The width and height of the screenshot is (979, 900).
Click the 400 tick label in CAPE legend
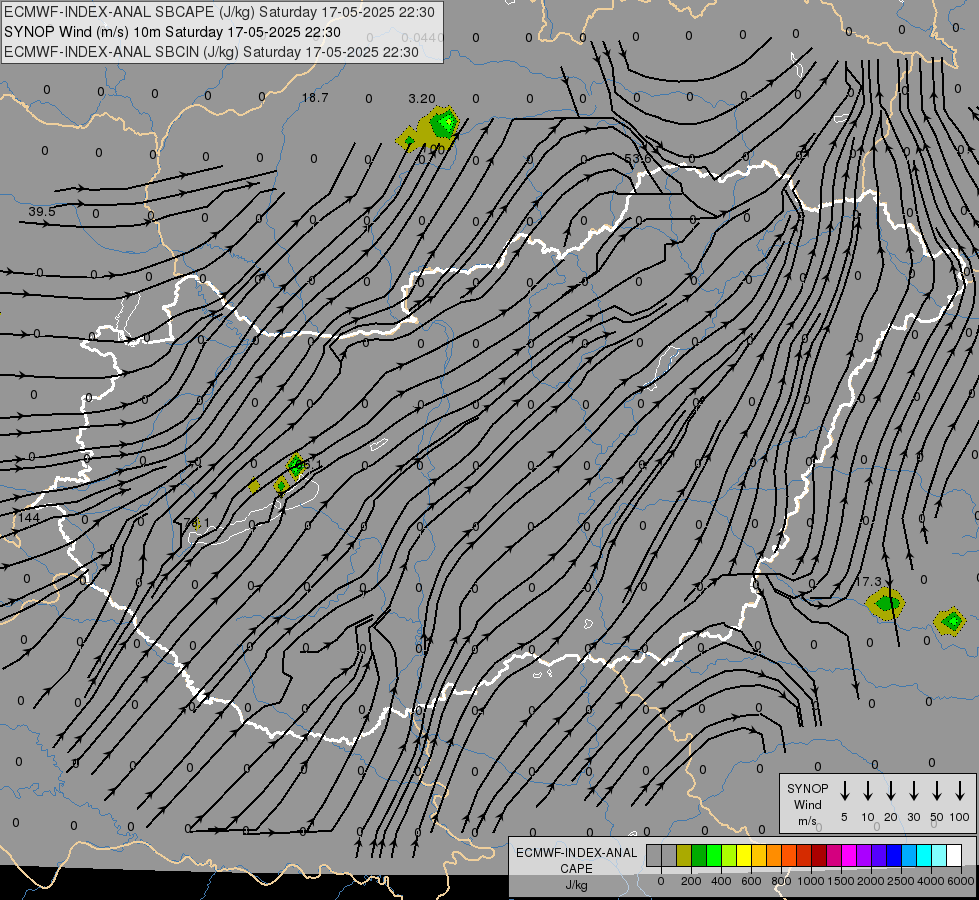click(x=721, y=881)
